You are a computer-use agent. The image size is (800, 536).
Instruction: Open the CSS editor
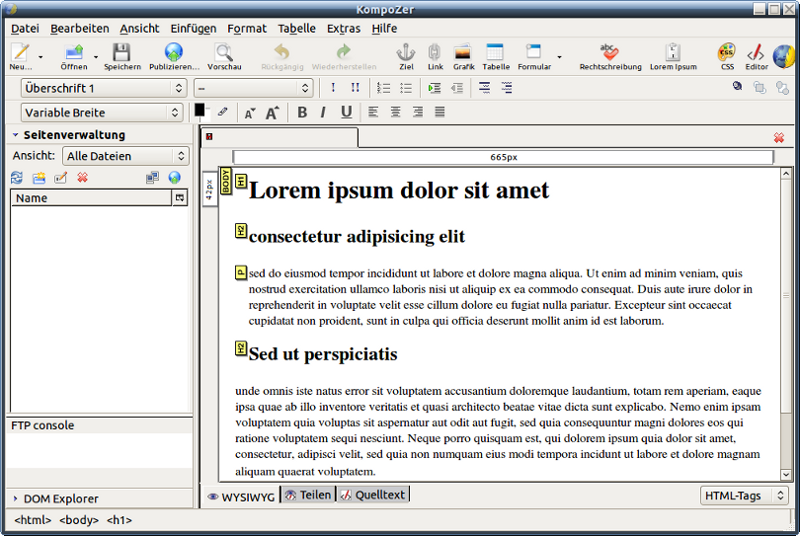[x=727, y=56]
